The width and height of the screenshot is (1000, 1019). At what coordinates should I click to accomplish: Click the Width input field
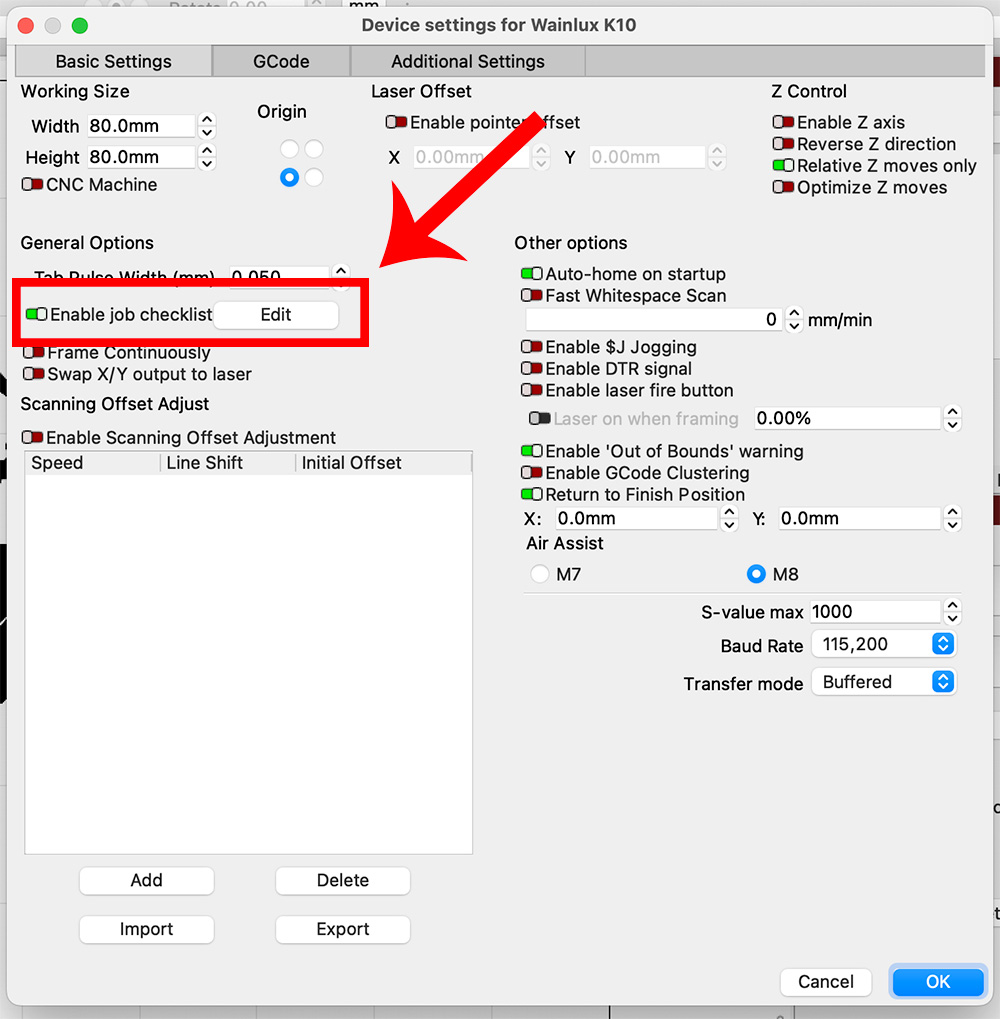click(x=140, y=126)
